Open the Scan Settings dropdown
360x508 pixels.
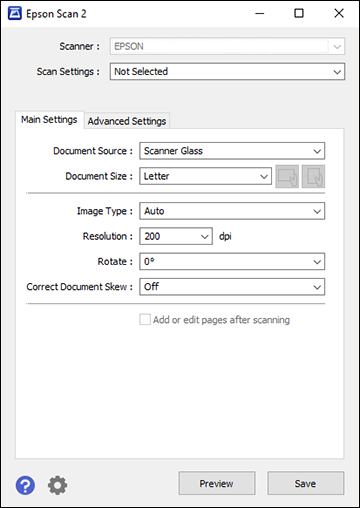227,72
